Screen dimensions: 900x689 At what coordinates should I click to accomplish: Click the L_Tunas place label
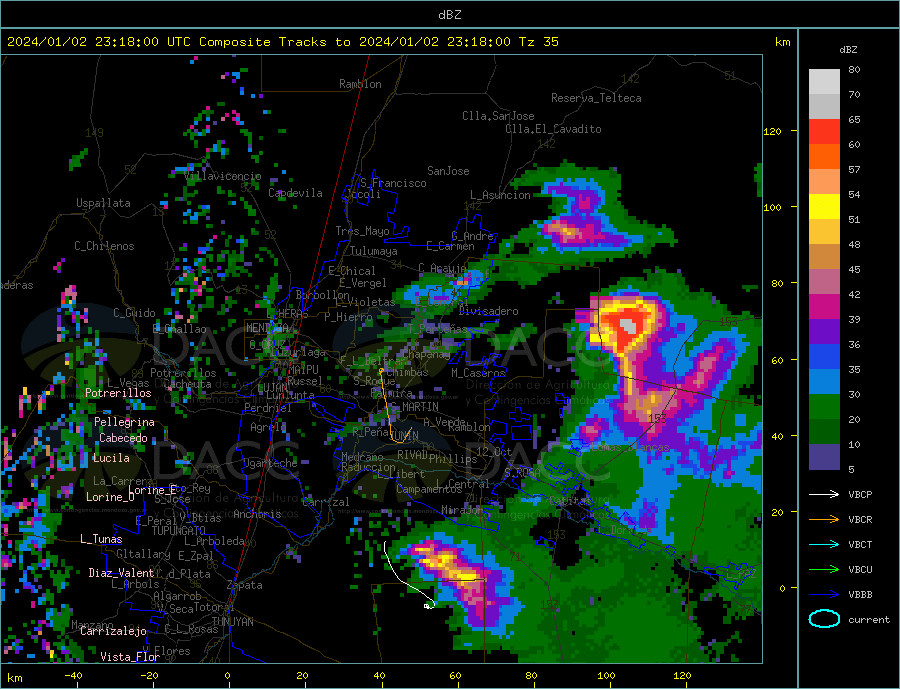click(x=101, y=539)
